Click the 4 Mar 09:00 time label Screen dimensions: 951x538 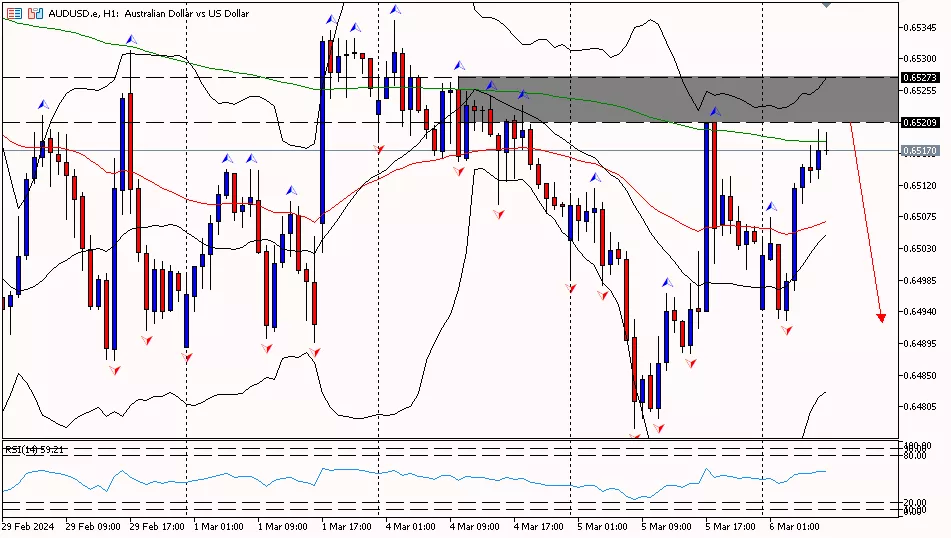tap(475, 526)
